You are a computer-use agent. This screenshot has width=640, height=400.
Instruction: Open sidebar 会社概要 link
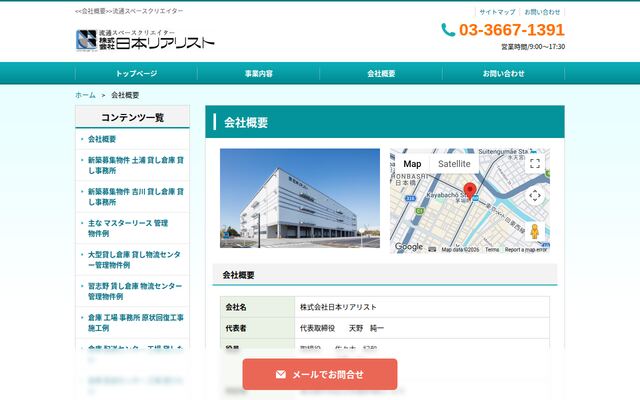tap(102, 139)
